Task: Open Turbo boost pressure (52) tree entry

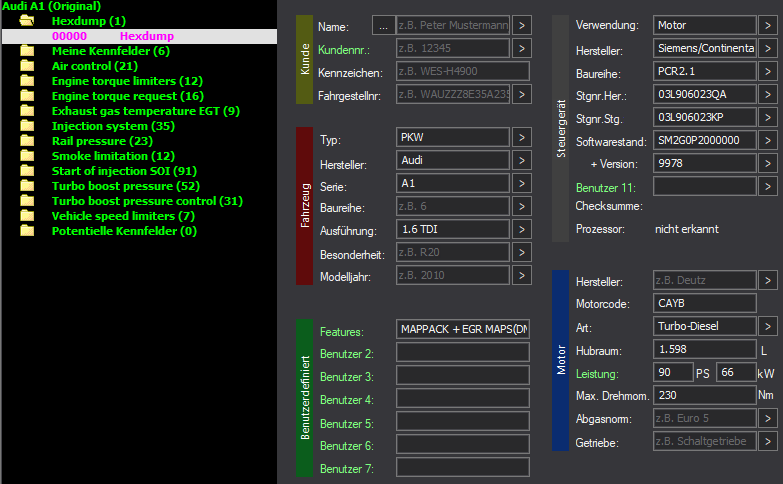Action: point(126,186)
